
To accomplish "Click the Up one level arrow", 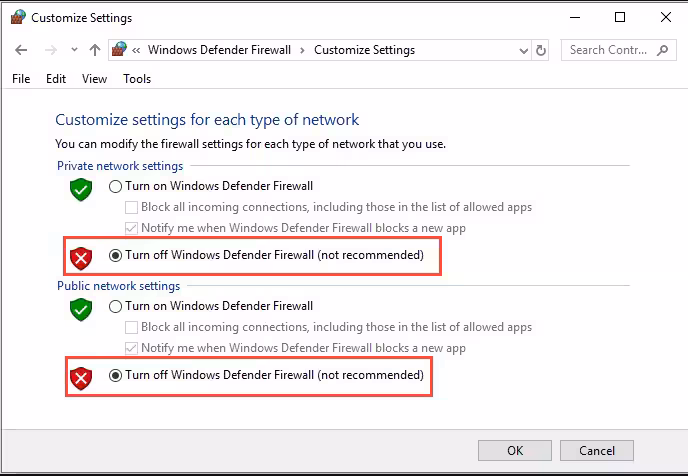I will coord(95,50).
